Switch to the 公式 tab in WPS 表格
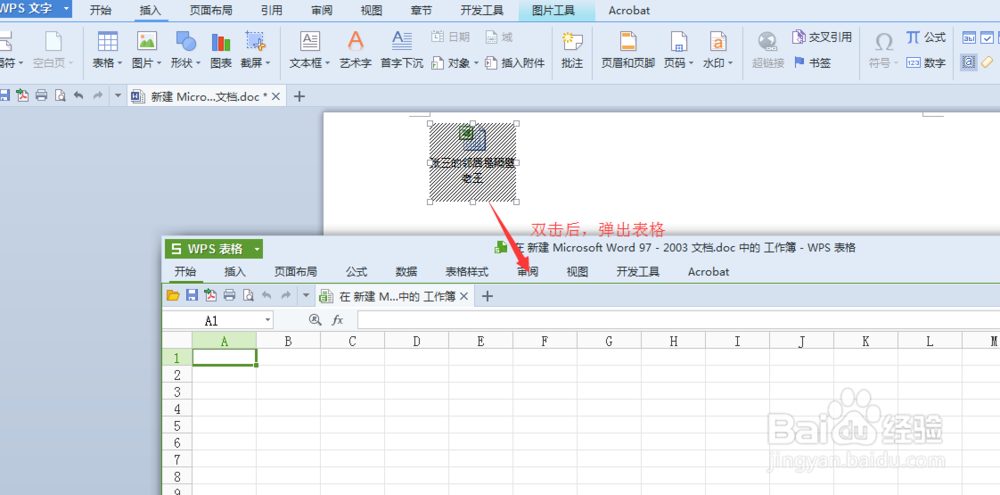The width and height of the screenshot is (1000, 495). [357, 272]
